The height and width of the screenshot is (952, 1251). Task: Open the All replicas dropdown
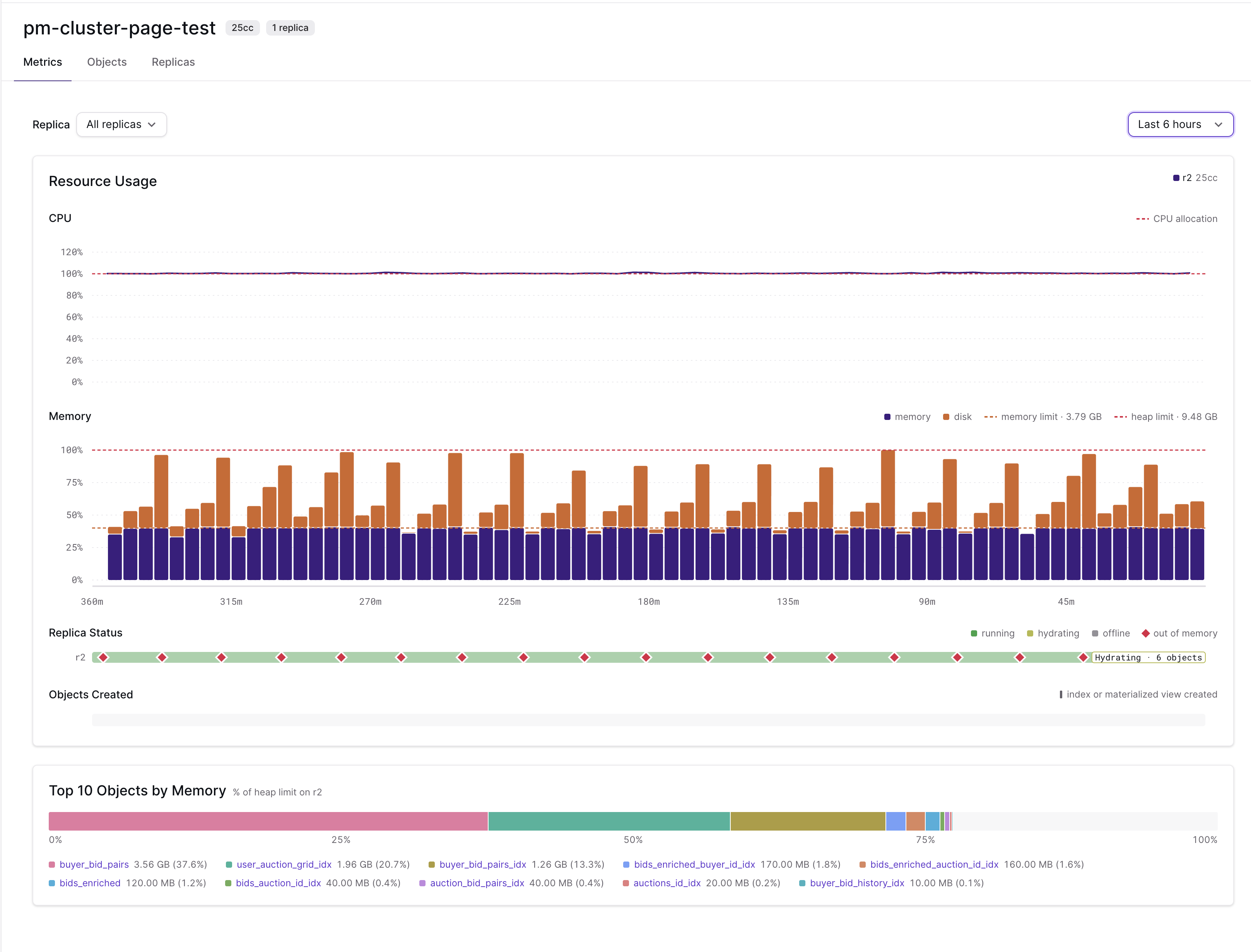point(121,124)
